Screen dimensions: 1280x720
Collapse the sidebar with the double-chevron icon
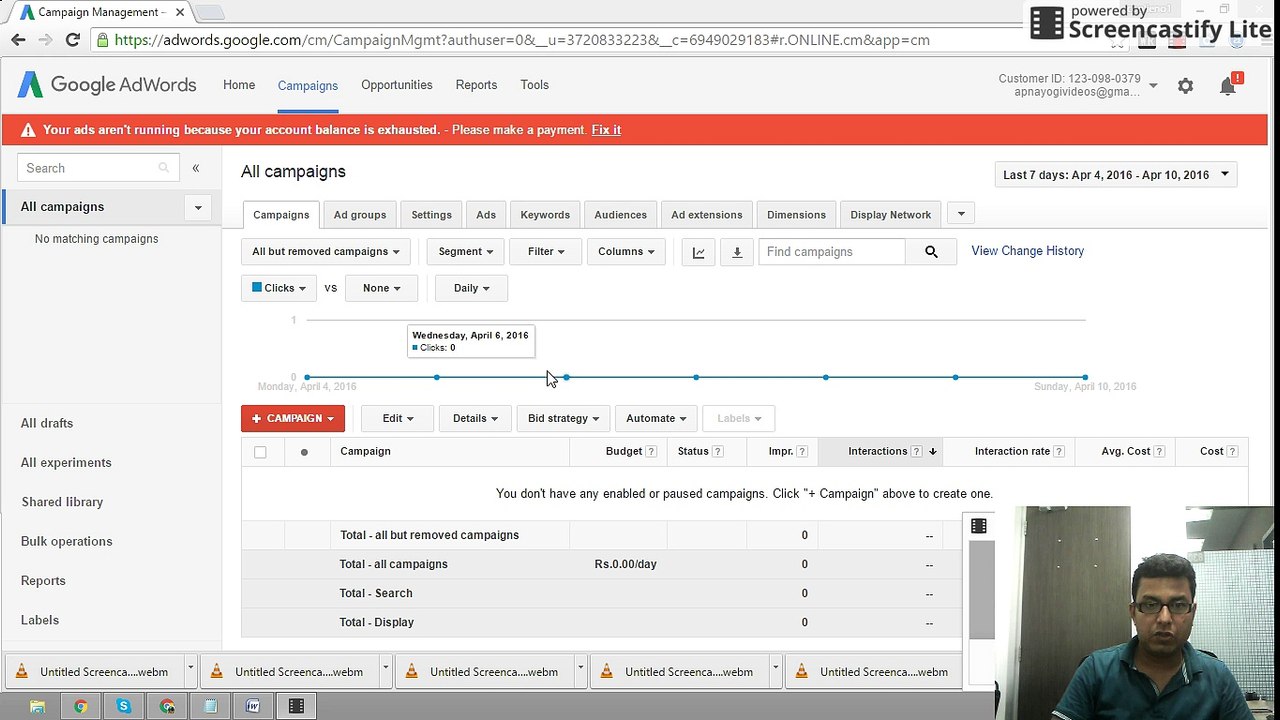[196, 168]
